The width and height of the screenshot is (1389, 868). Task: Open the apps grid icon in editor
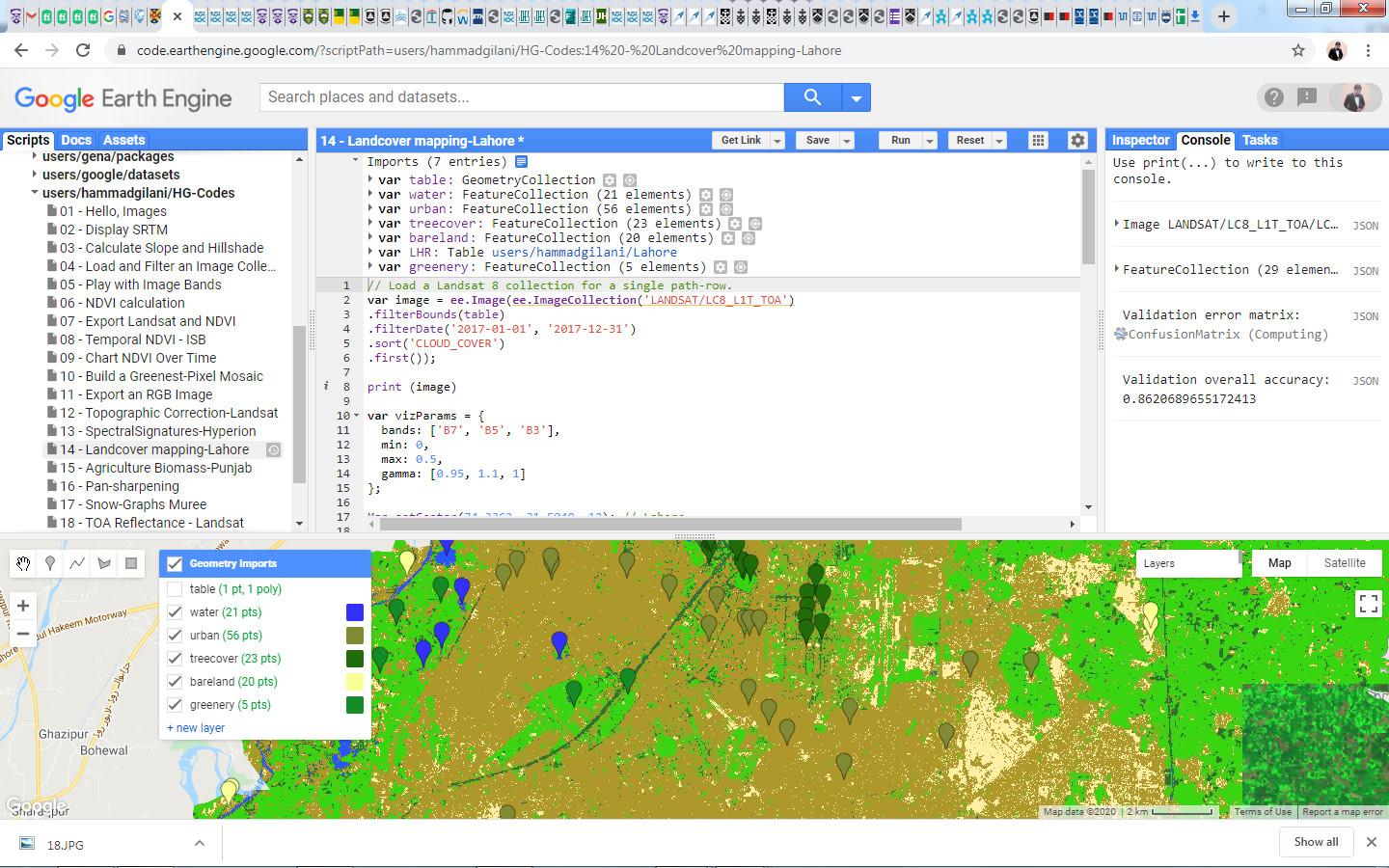(x=1038, y=141)
